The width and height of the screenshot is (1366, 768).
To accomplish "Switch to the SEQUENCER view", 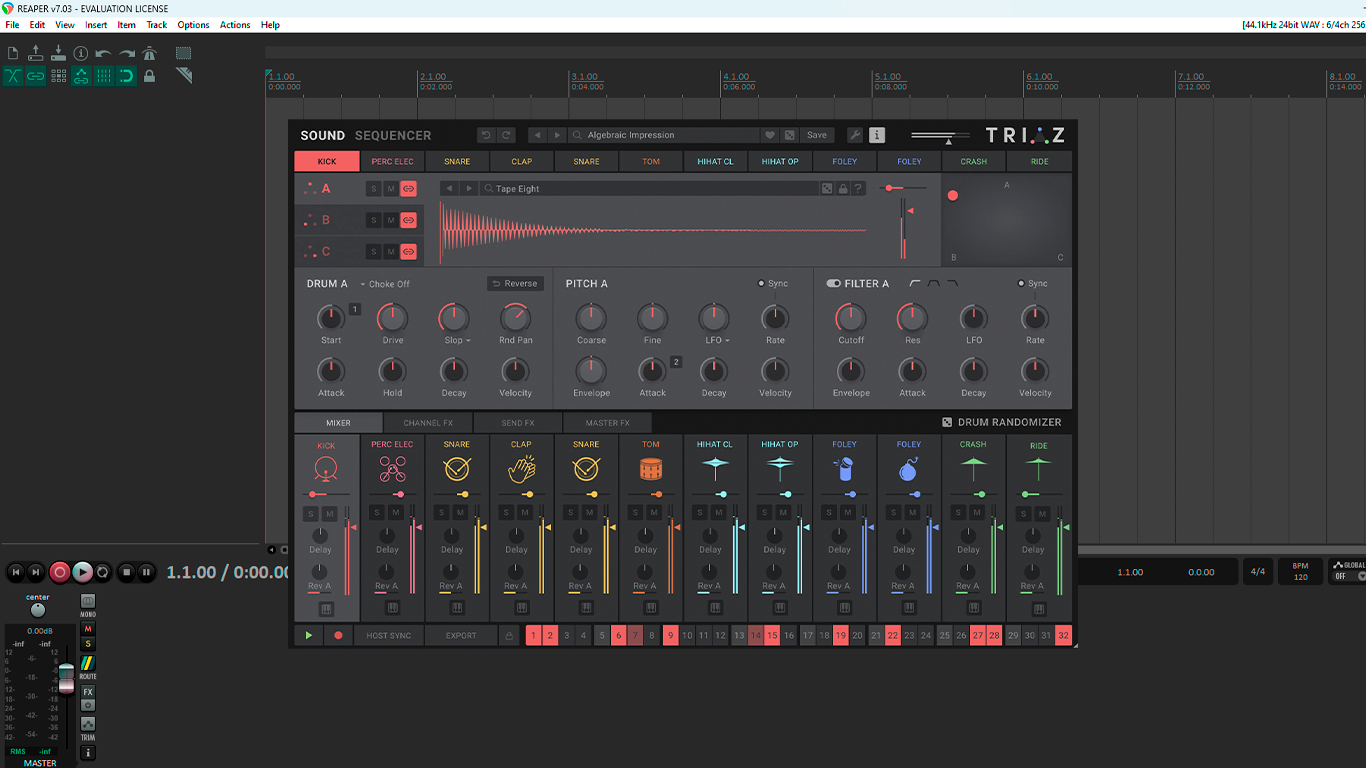I will [393, 135].
